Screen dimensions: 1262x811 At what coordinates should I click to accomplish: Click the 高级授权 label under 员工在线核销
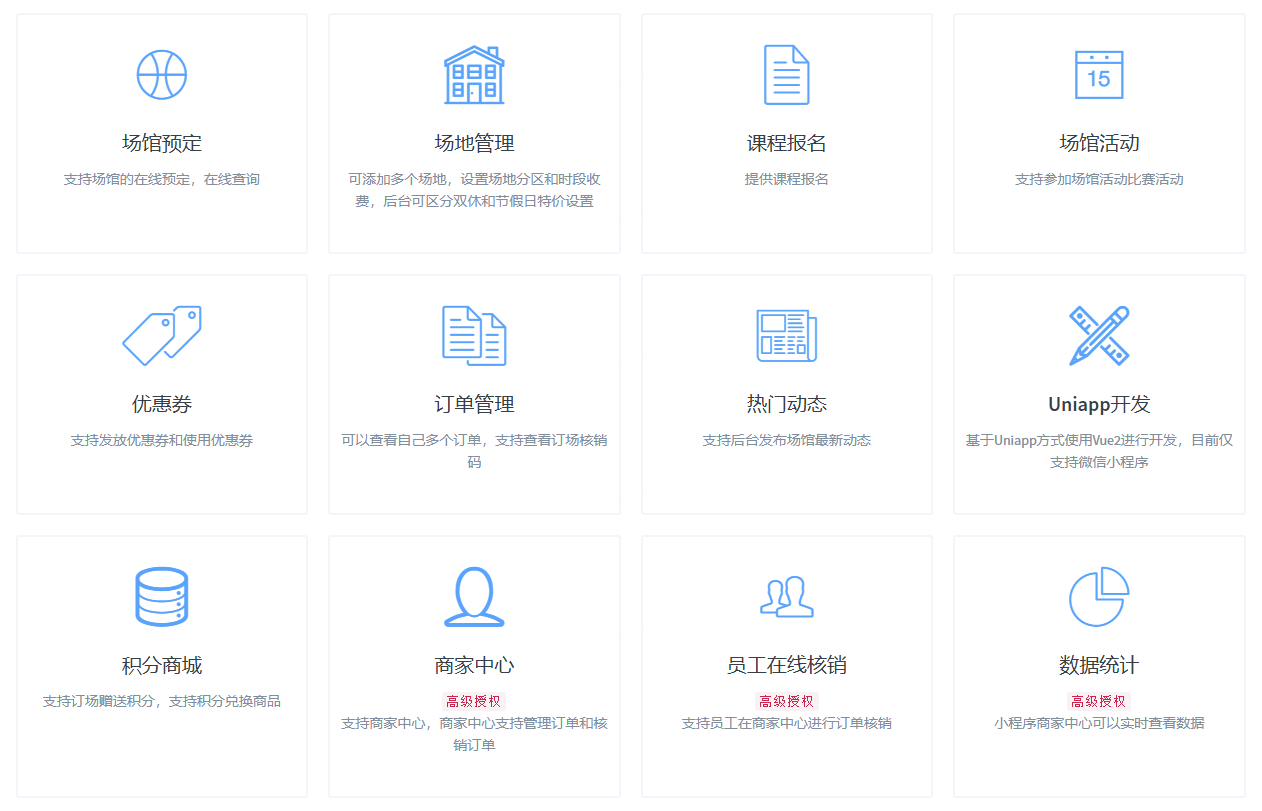(786, 701)
